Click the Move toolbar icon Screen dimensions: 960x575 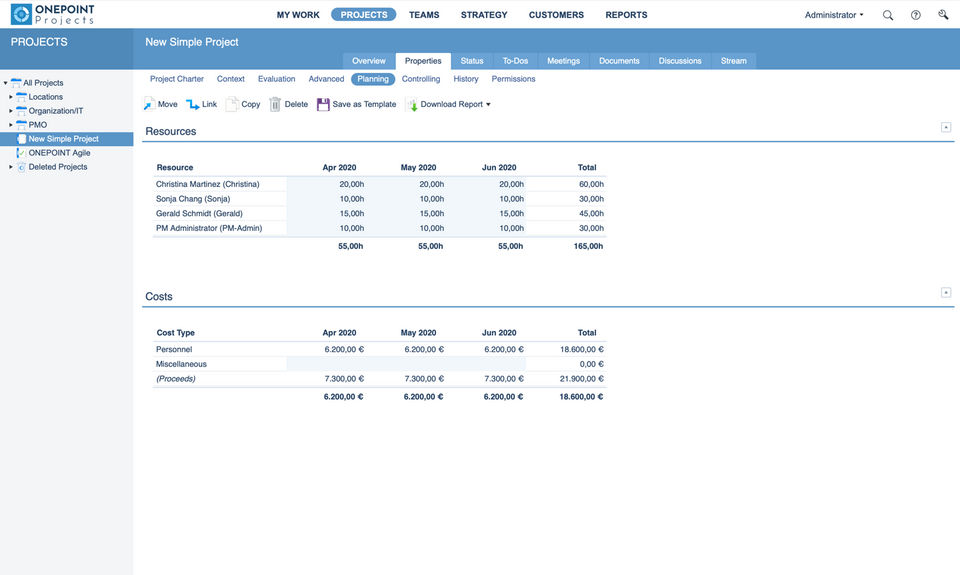[149, 104]
